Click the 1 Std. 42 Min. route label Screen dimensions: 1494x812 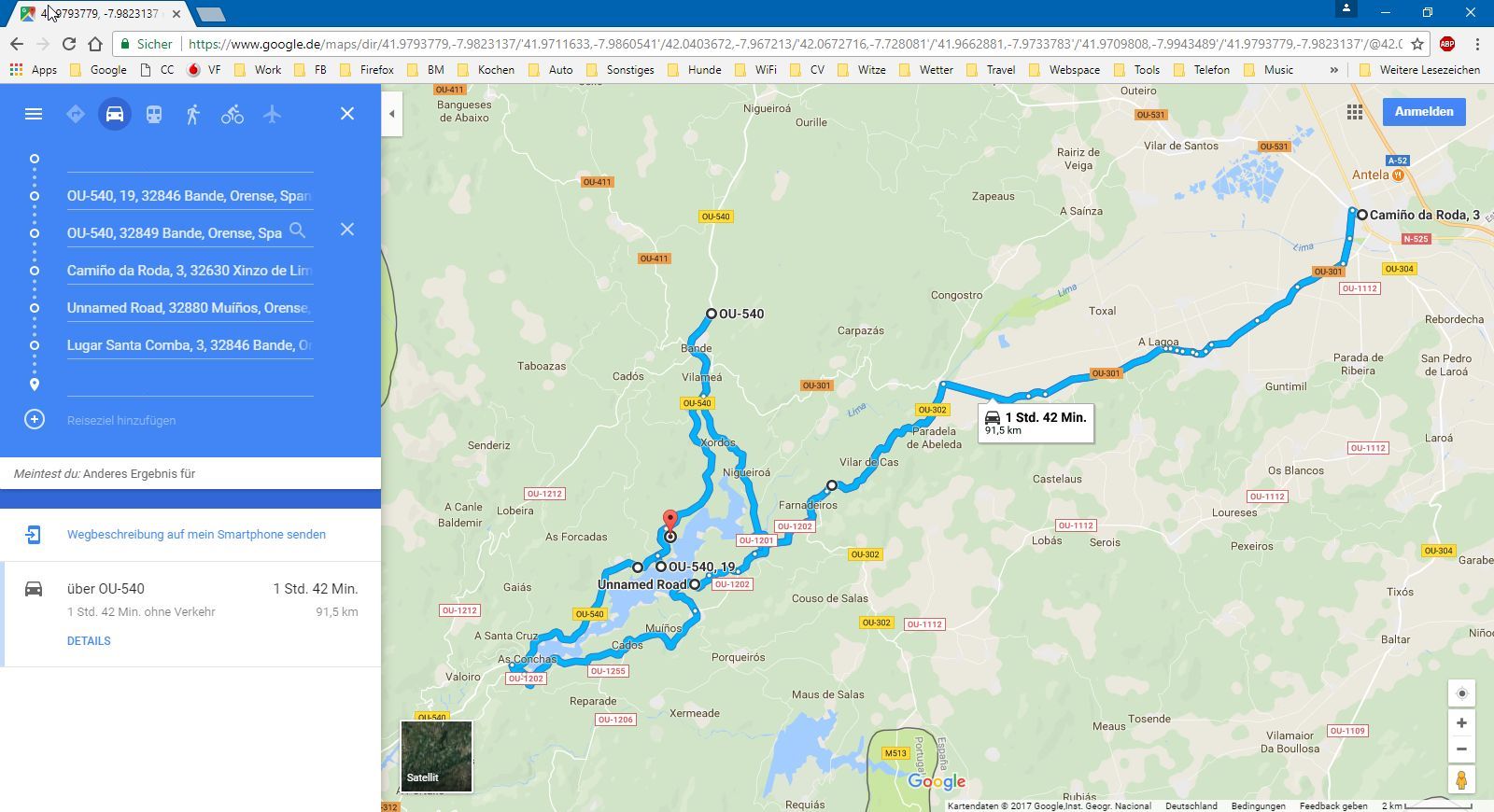pyautogui.click(x=1036, y=423)
